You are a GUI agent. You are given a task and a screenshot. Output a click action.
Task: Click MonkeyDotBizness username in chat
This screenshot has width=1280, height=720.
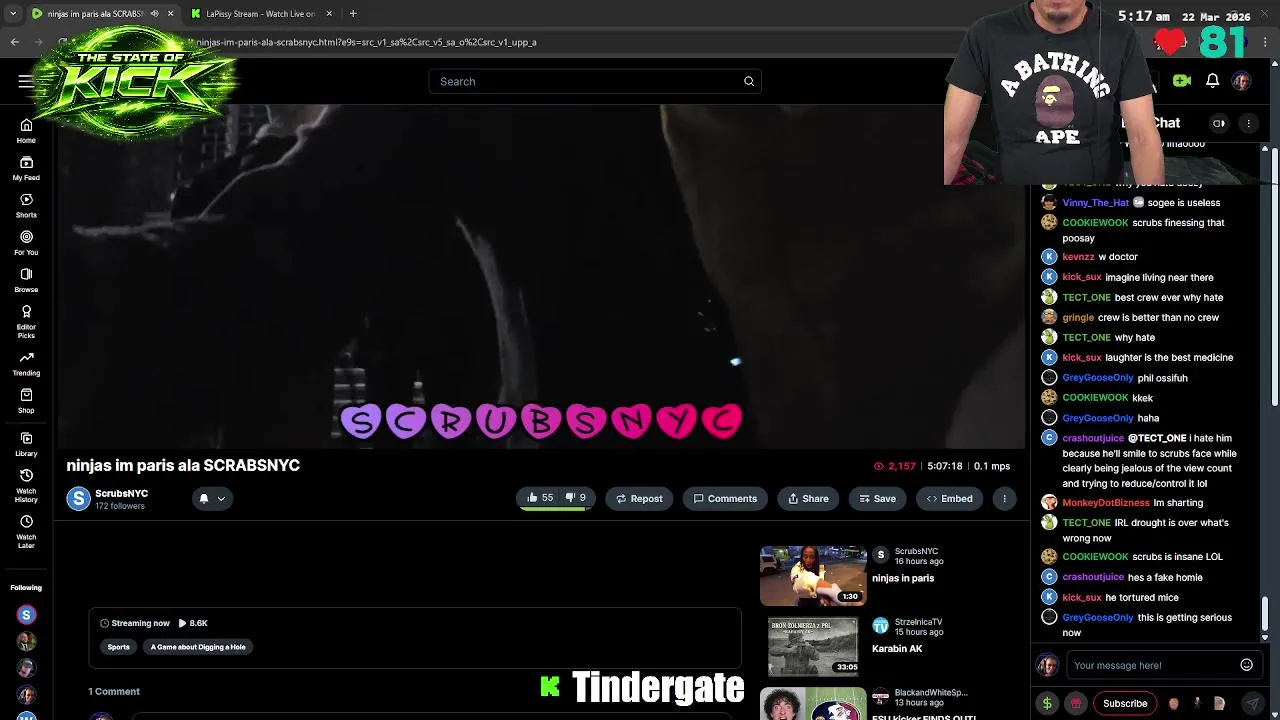(x=1105, y=503)
